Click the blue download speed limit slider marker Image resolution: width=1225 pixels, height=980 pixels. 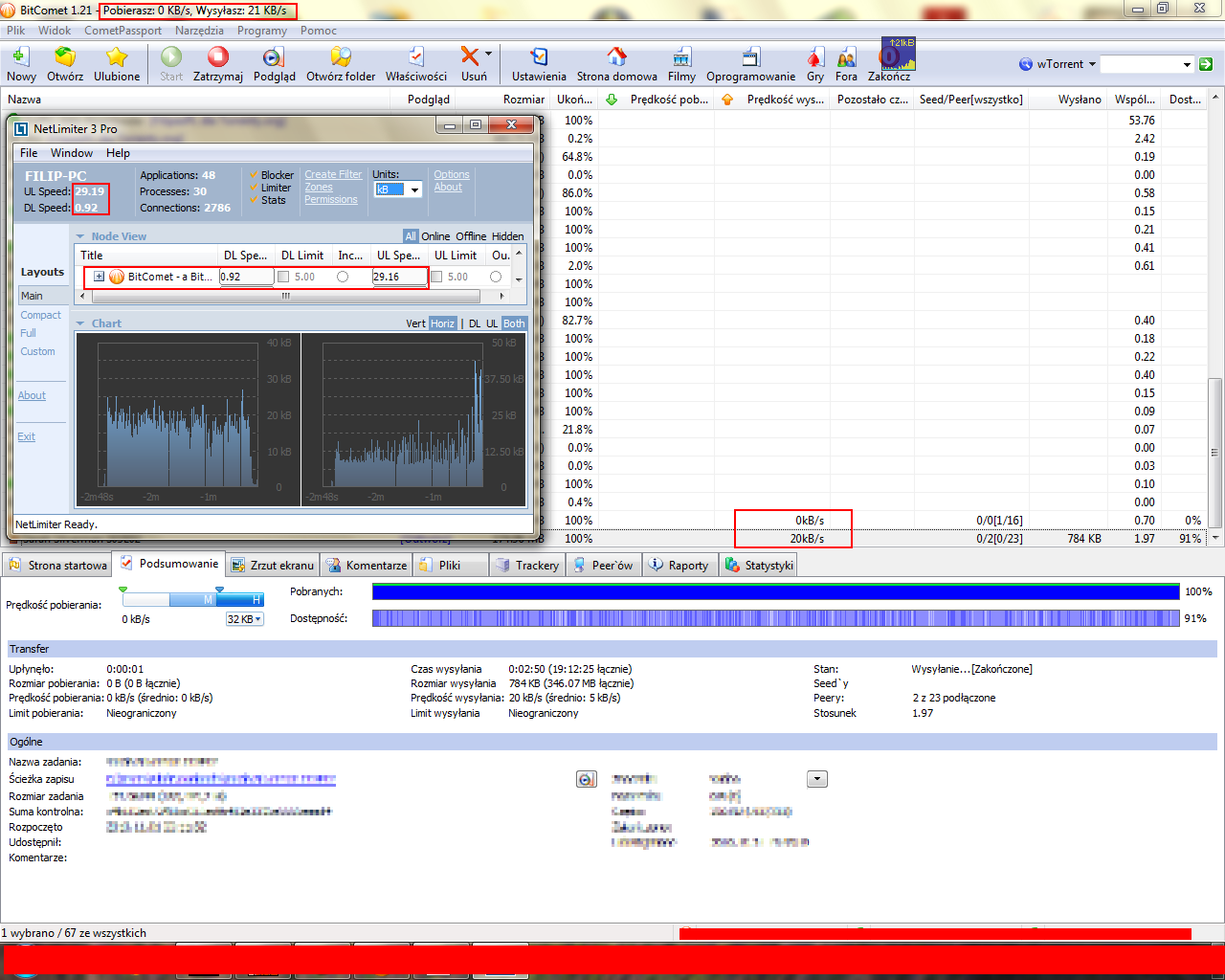pos(220,590)
